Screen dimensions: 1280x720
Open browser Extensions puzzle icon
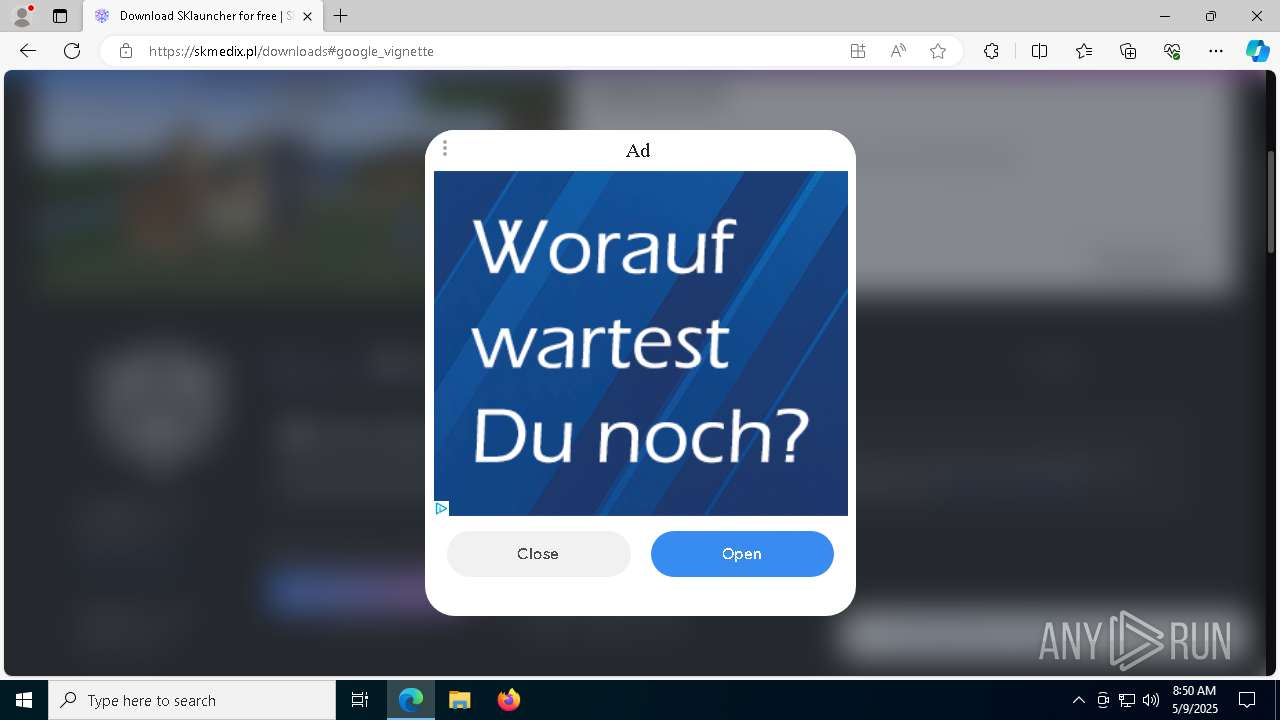tap(991, 51)
